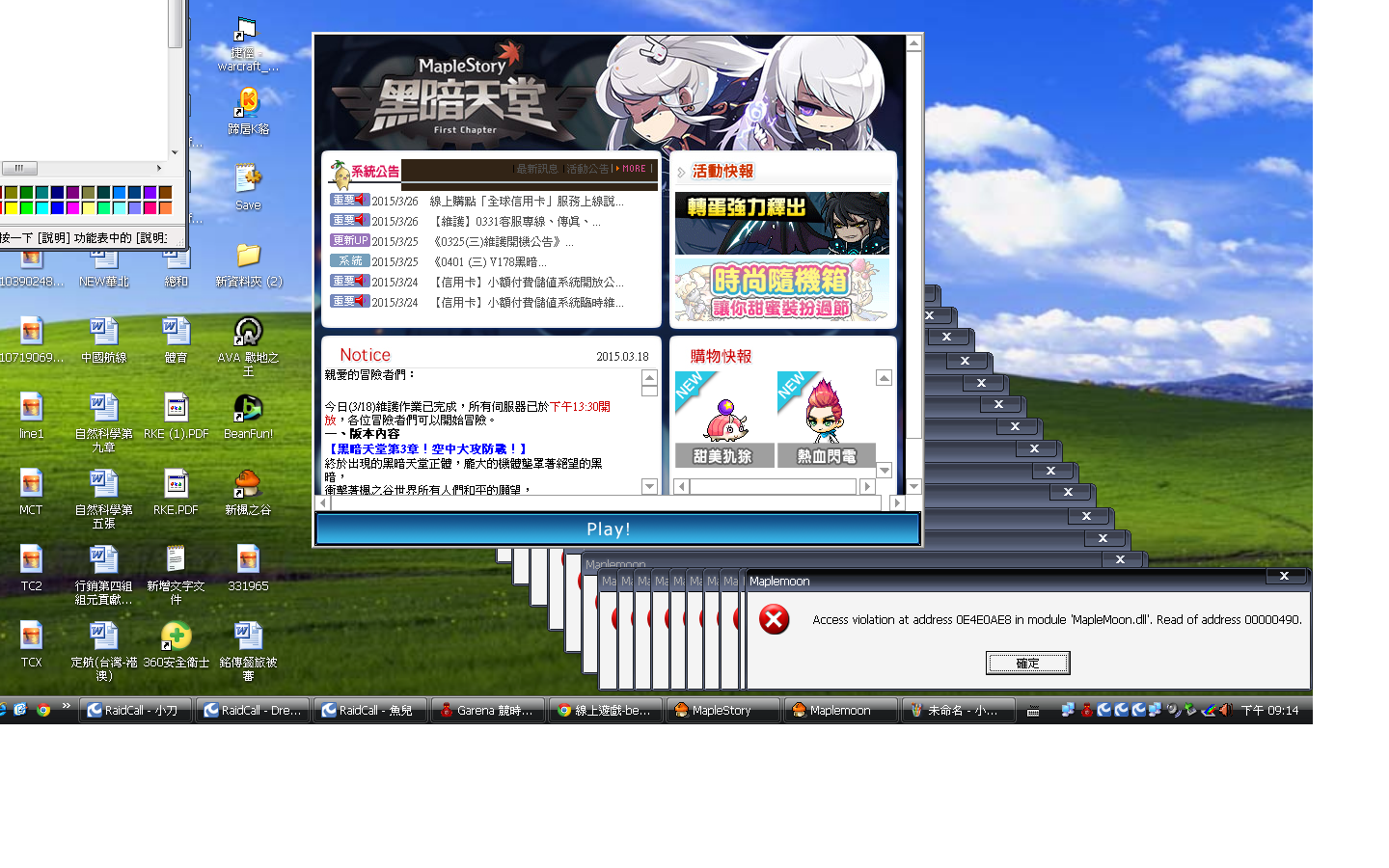Pick the magenta color swatch in Paint
This screenshot has width=1389, height=868.
(72, 207)
